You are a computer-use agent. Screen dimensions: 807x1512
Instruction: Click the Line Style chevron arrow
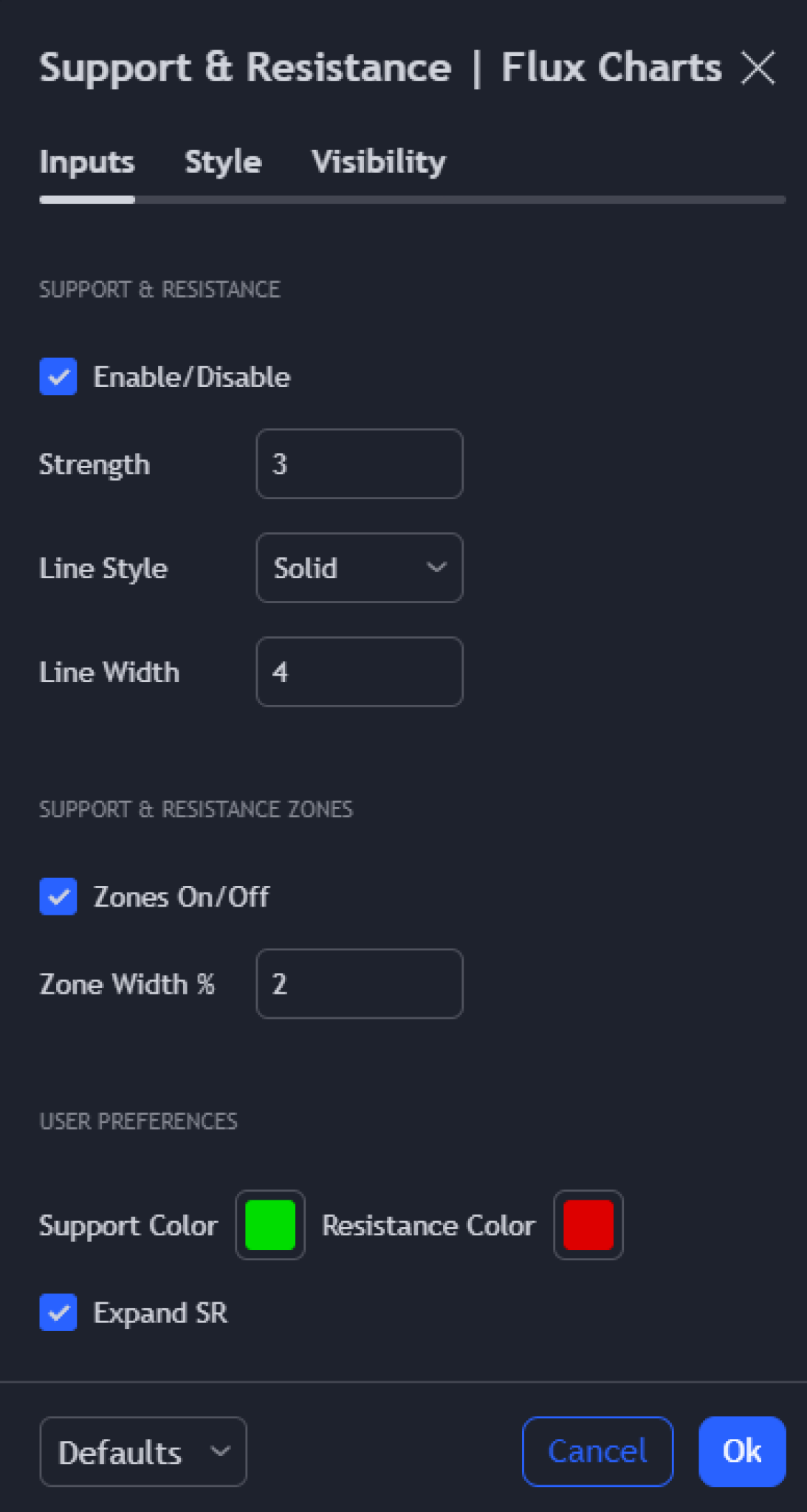click(437, 568)
